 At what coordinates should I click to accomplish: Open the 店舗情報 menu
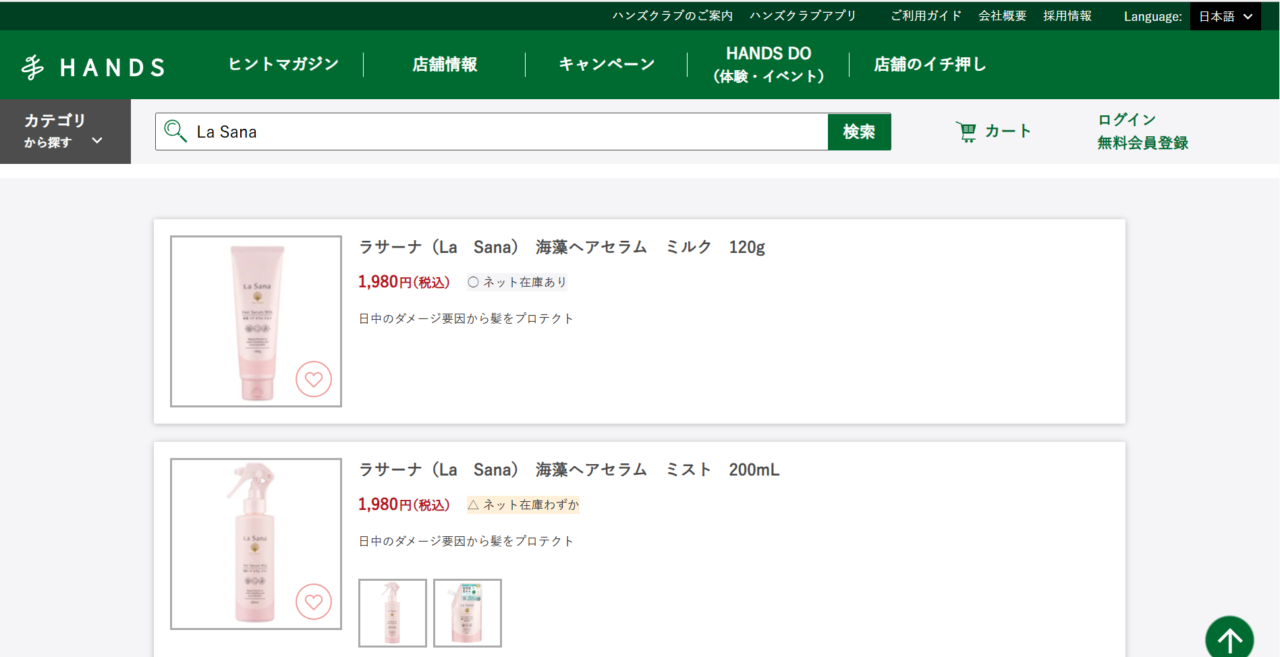click(445, 64)
